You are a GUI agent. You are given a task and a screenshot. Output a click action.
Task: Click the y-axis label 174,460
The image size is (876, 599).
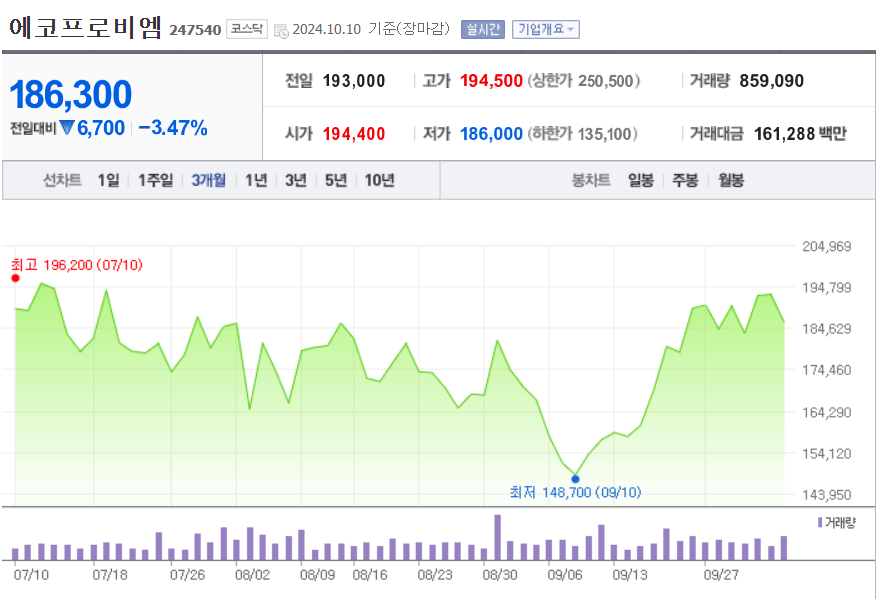pyautogui.click(x=827, y=370)
